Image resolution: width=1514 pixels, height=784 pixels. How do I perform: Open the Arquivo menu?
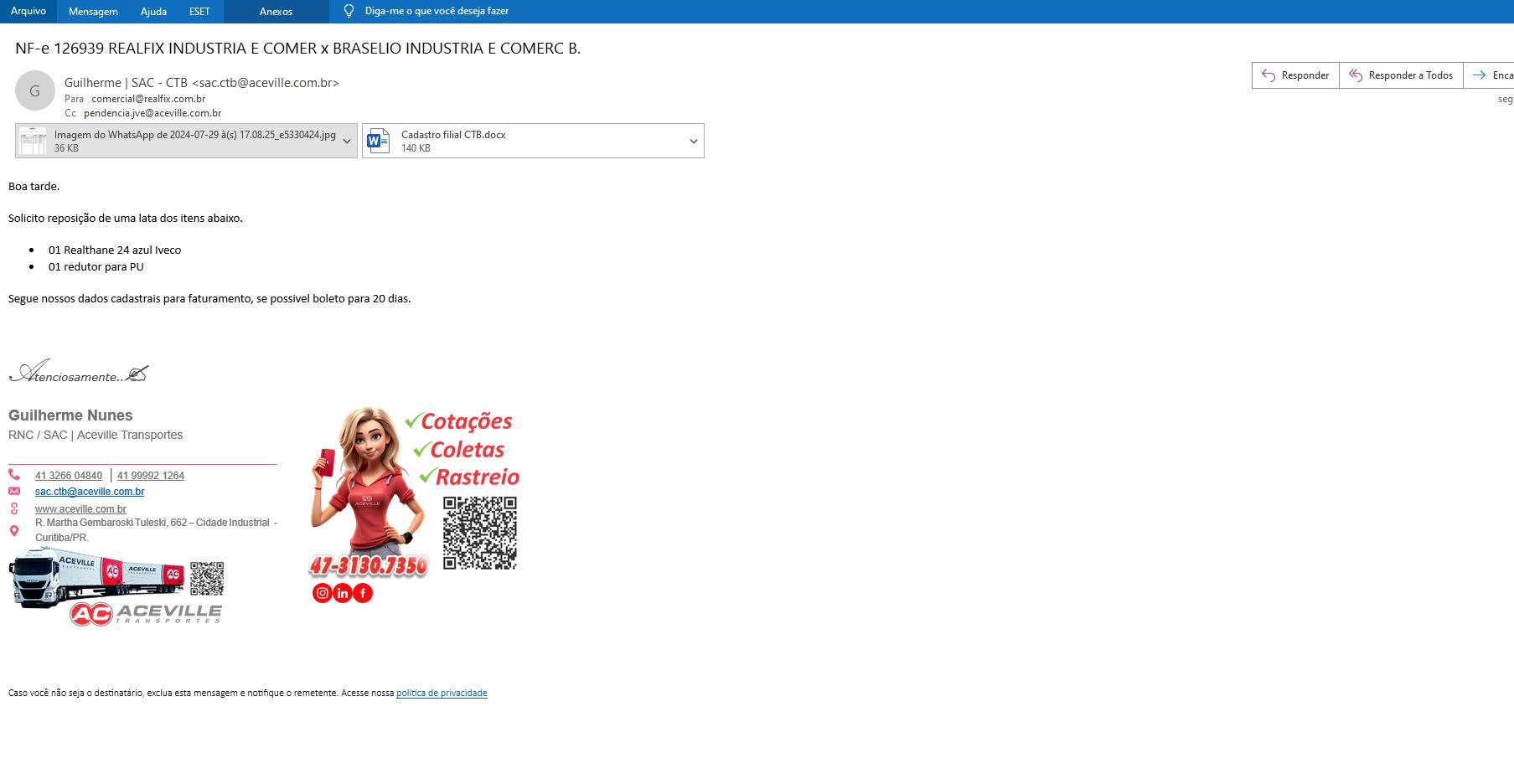28,11
